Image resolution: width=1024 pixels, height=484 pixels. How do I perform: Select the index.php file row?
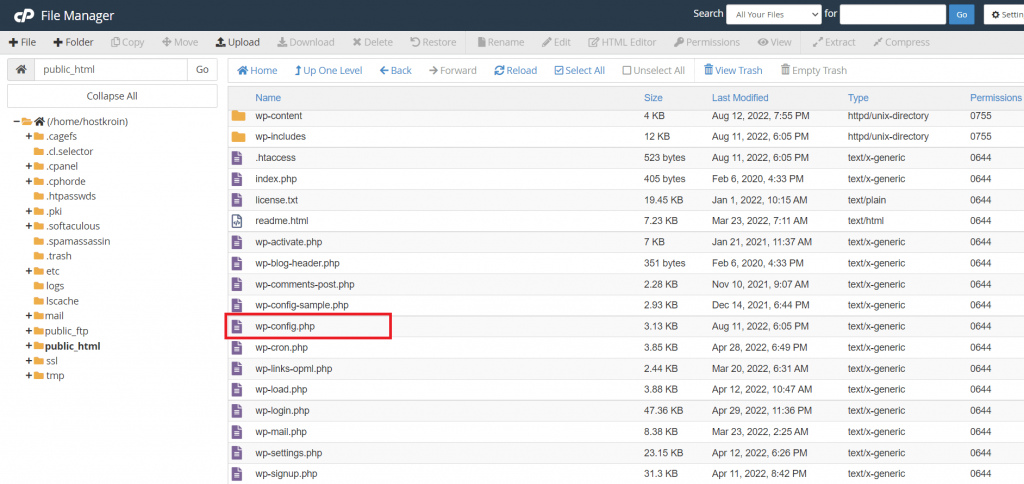tap(626, 178)
